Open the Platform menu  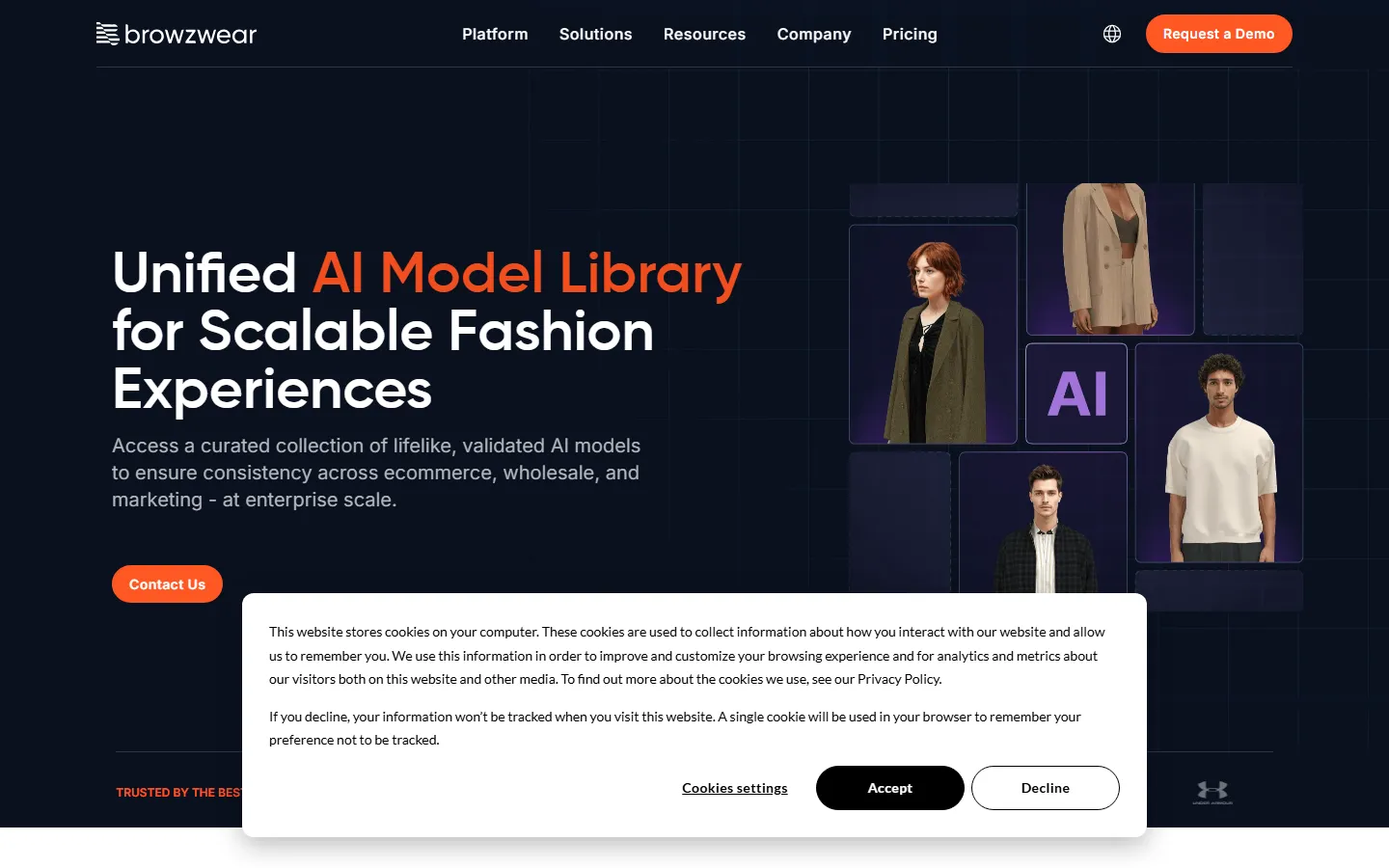coord(495,34)
